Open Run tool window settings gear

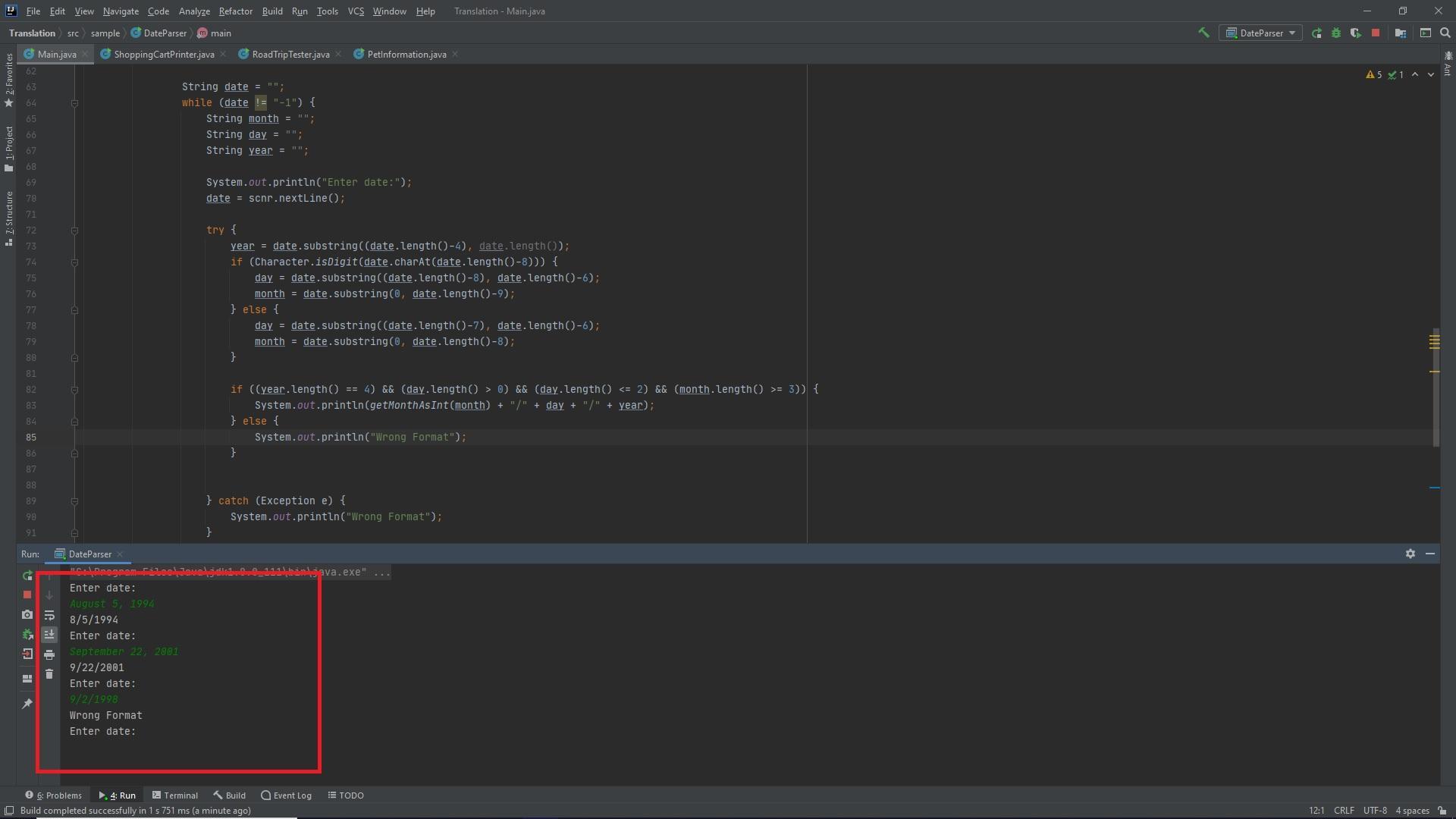(1410, 554)
